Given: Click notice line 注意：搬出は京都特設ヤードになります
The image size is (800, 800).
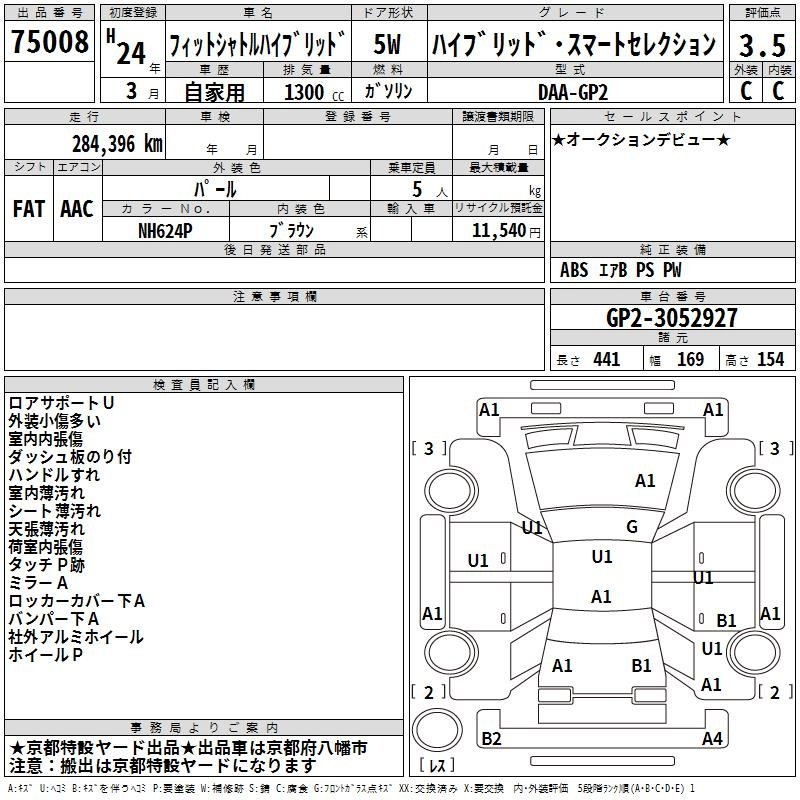Looking at the screenshot, I should (x=163, y=766).
